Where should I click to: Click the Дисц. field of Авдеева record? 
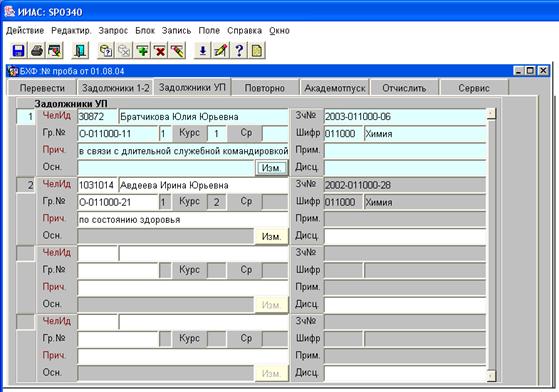click(405, 236)
